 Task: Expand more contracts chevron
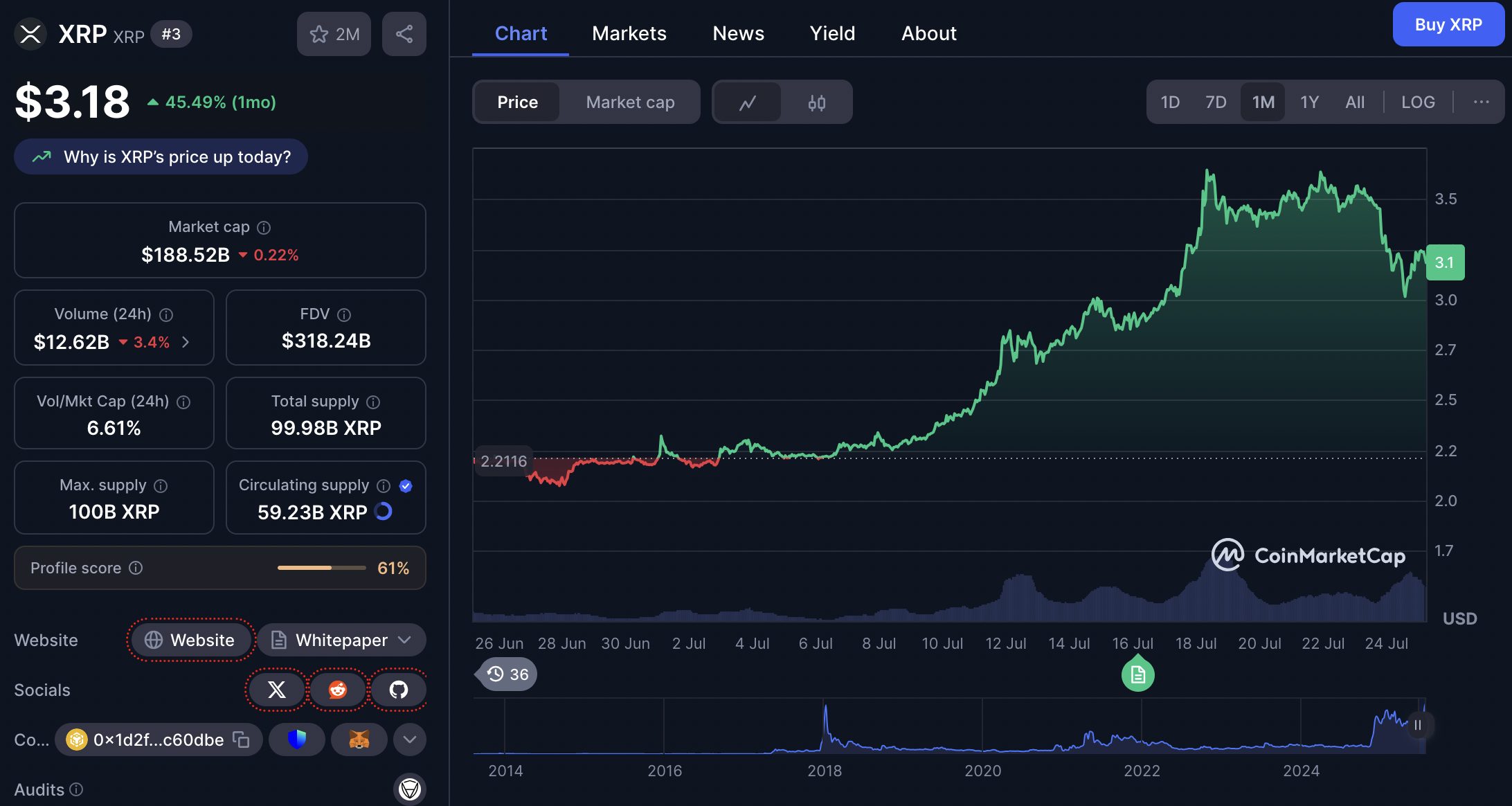click(x=410, y=740)
